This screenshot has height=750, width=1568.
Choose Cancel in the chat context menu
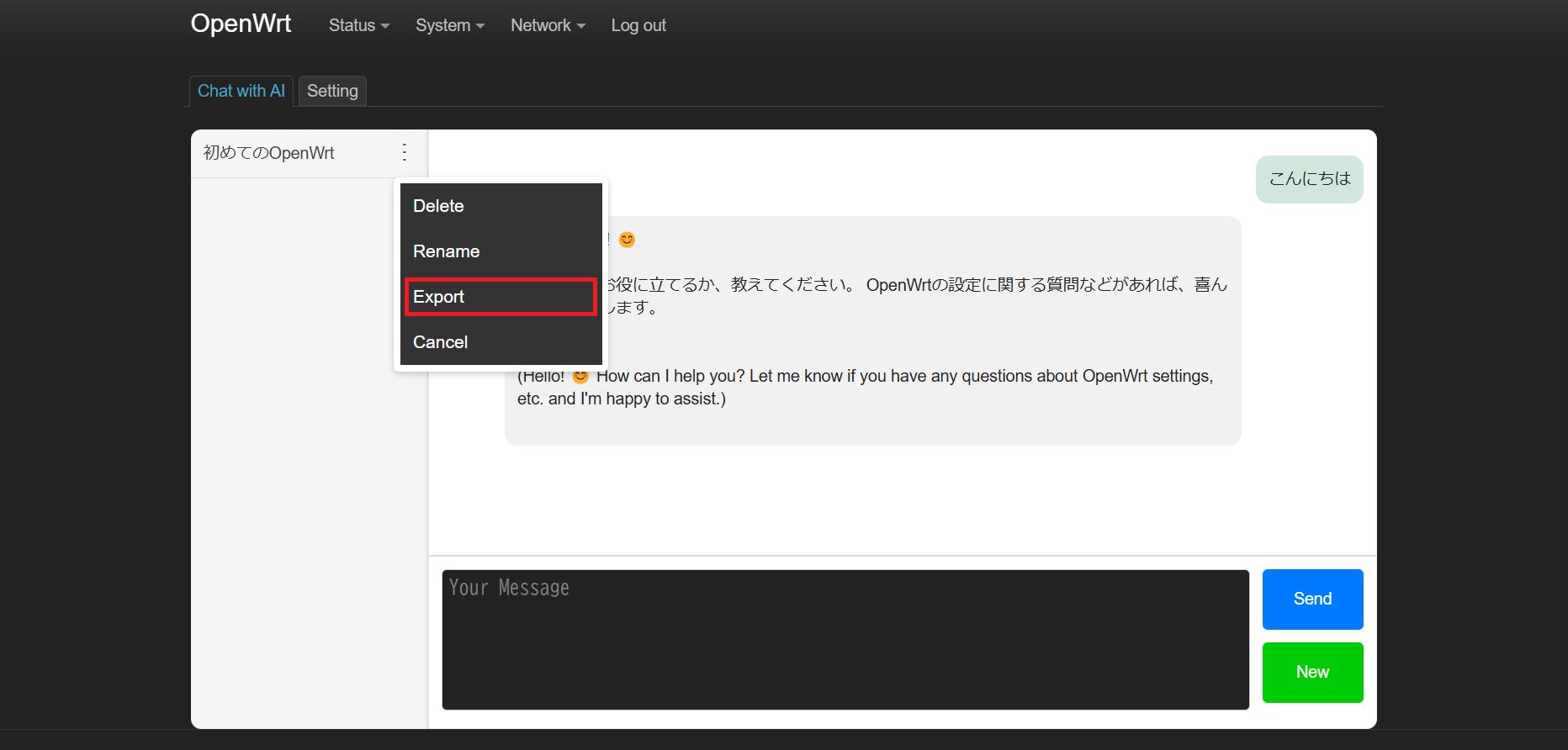(x=501, y=342)
